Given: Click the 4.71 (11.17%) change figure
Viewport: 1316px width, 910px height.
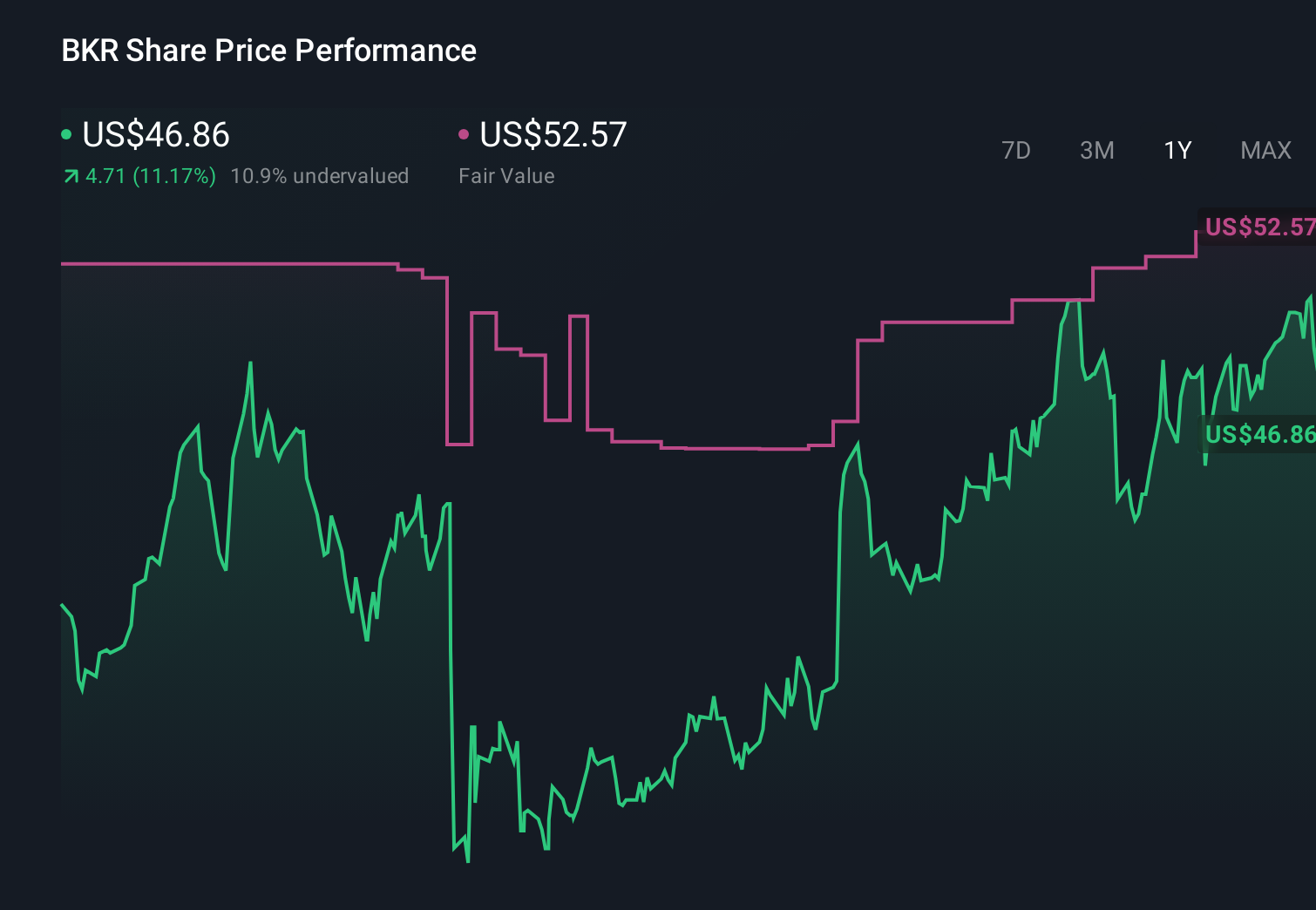Looking at the screenshot, I should pos(150,176).
